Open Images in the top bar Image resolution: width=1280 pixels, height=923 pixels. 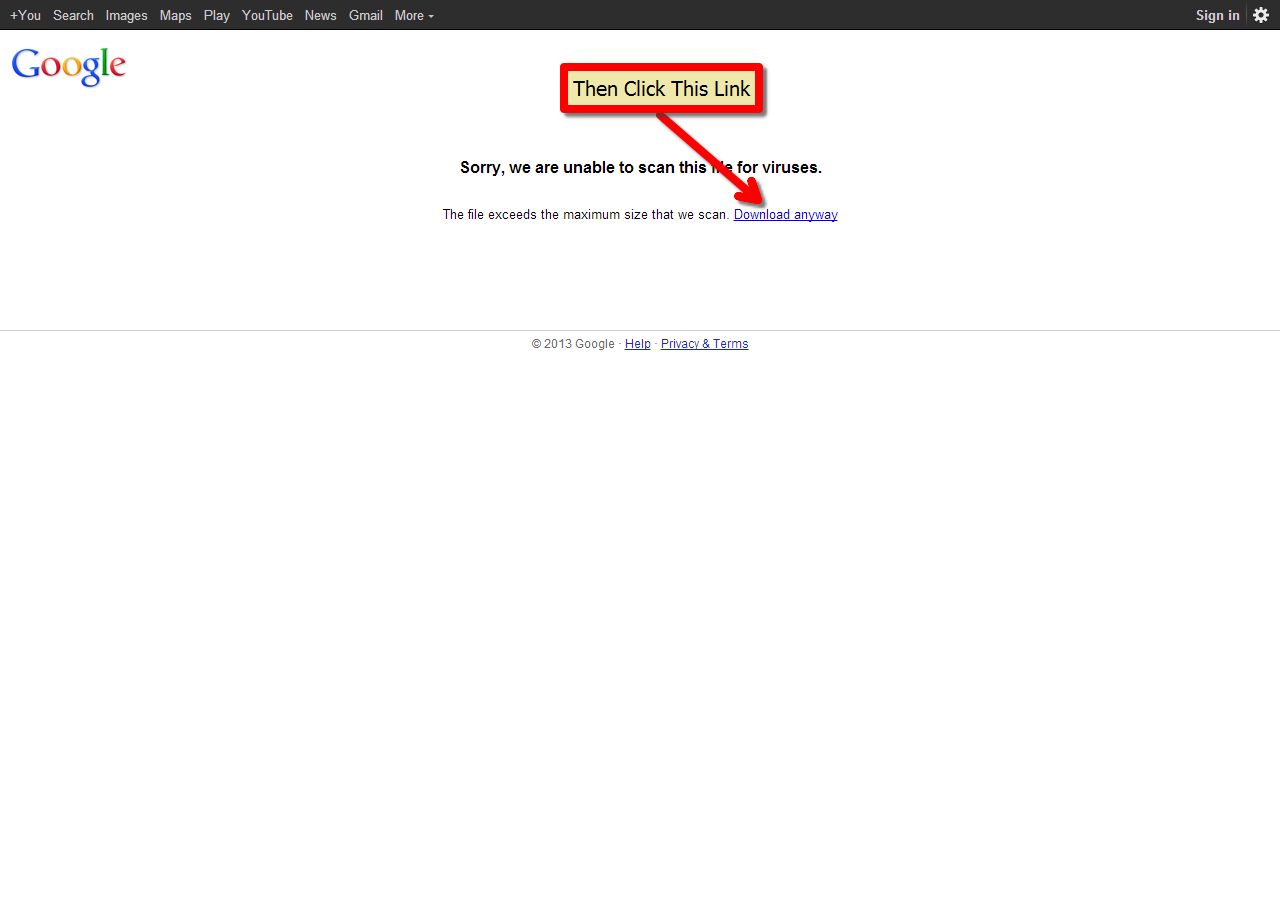(127, 15)
